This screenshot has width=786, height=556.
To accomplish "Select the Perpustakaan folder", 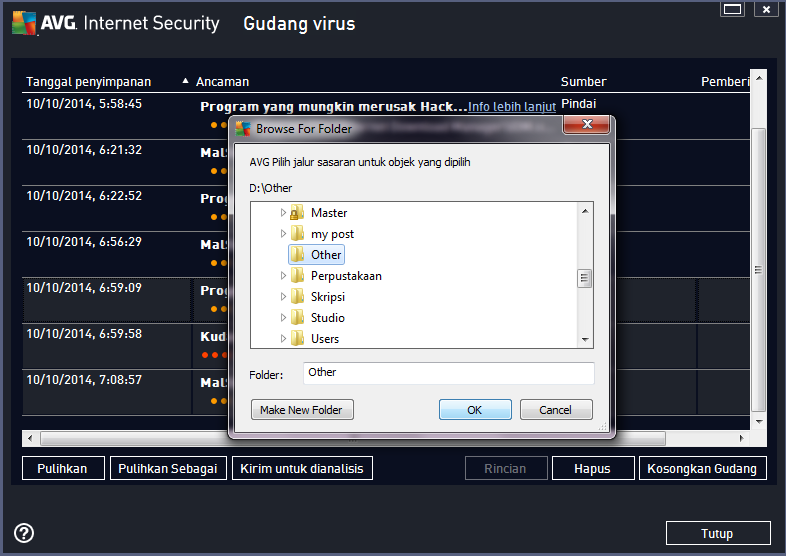I will [346, 276].
